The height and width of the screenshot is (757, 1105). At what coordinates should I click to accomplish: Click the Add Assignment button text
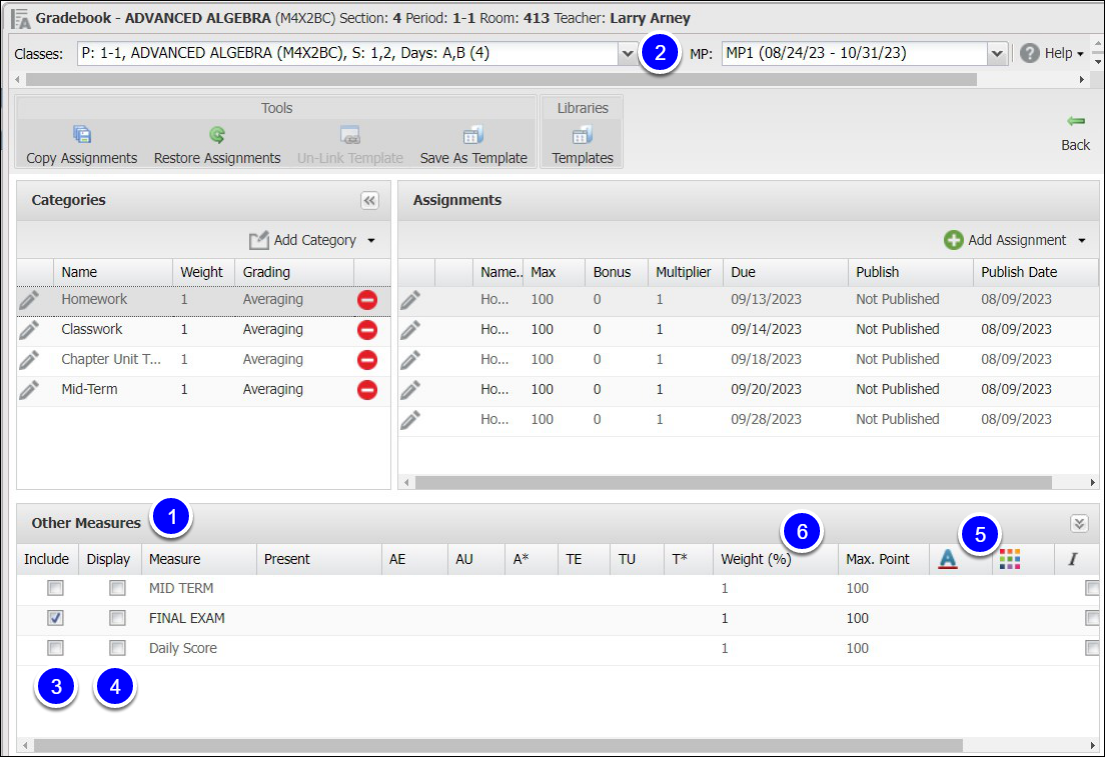tap(1017, 240)
